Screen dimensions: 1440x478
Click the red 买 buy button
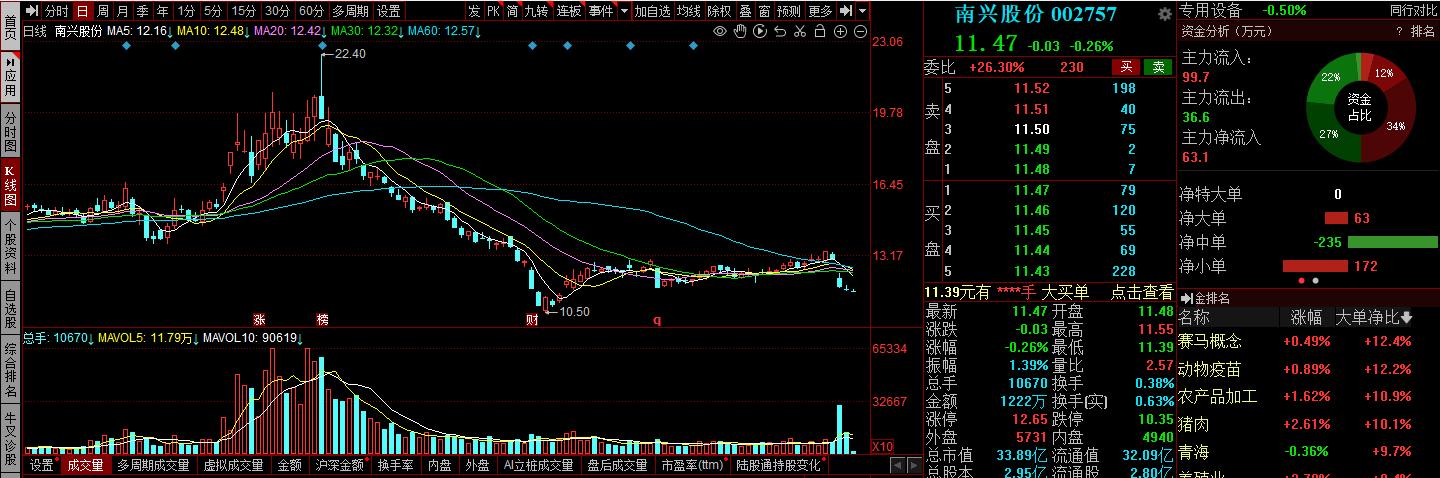point(1126,67)
